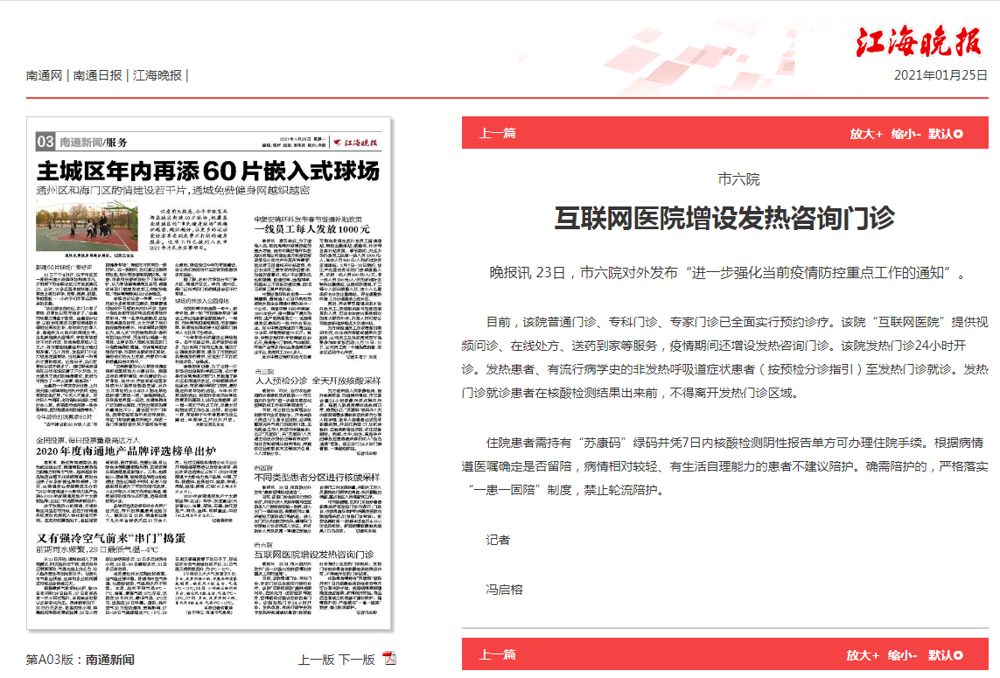Go to previous article using bottom 上一篇
Viewport: 1000px width, 678px height.
(497, 655)
